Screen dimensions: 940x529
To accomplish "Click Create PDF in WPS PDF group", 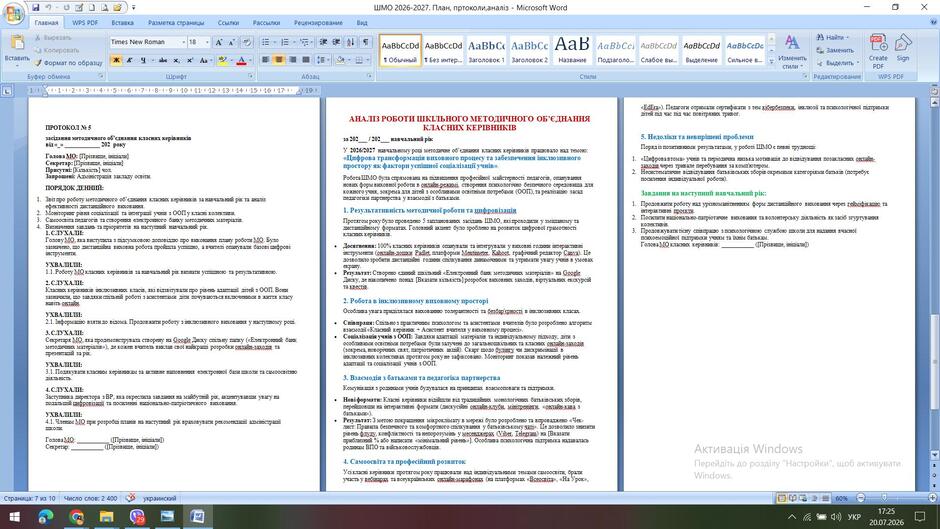I will pos(878,51).
